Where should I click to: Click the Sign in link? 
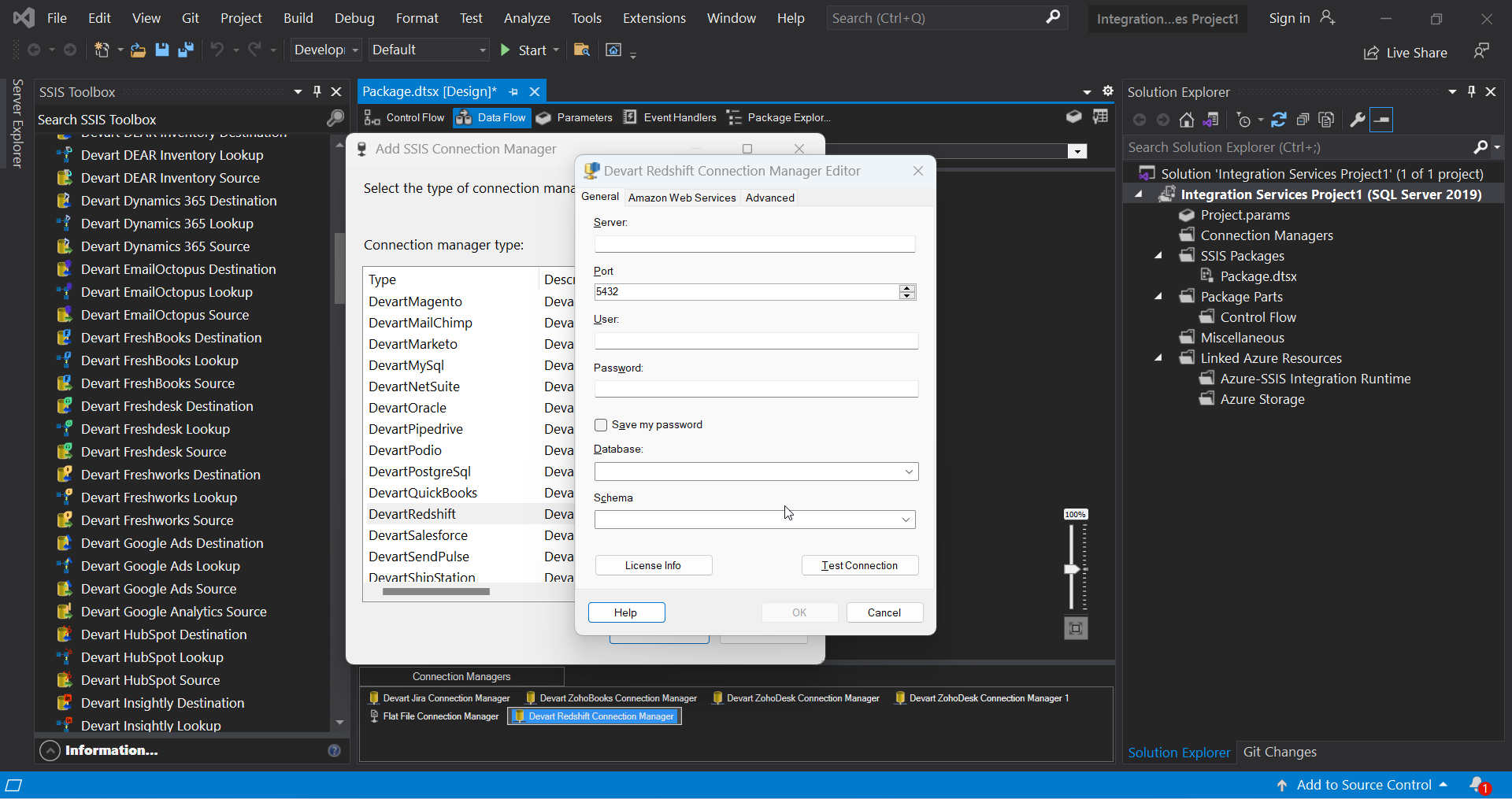click(x=1289, y=18)
